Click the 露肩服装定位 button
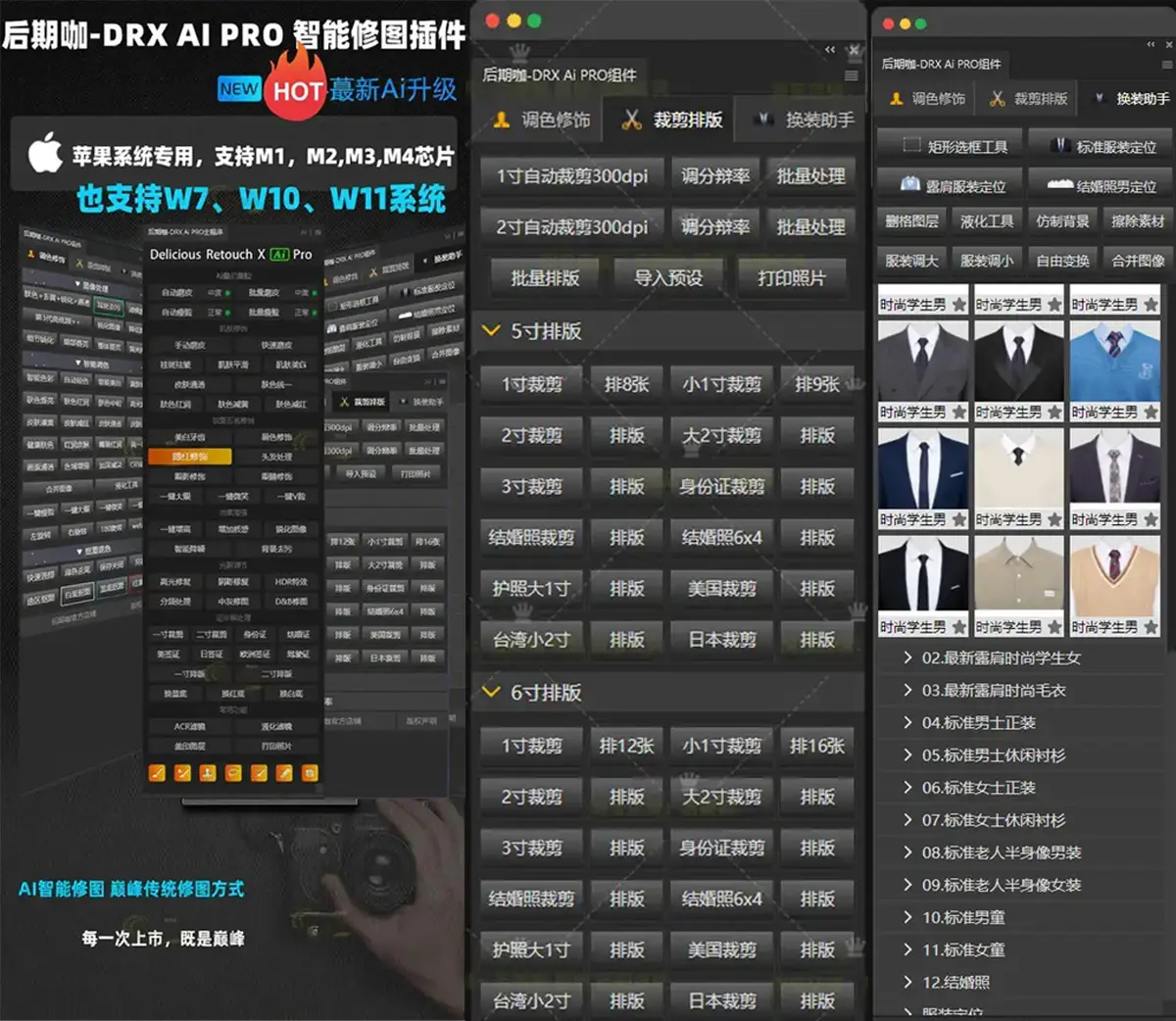 [951, 185]
